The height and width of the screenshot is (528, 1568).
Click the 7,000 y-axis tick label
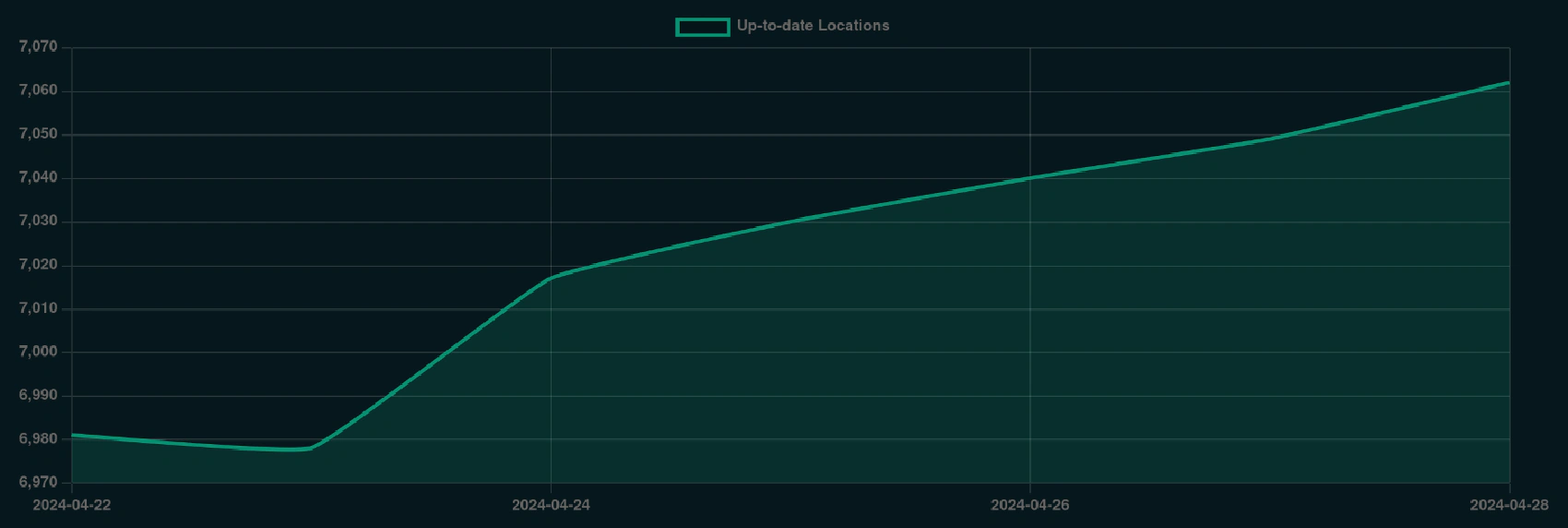point(38,352)
